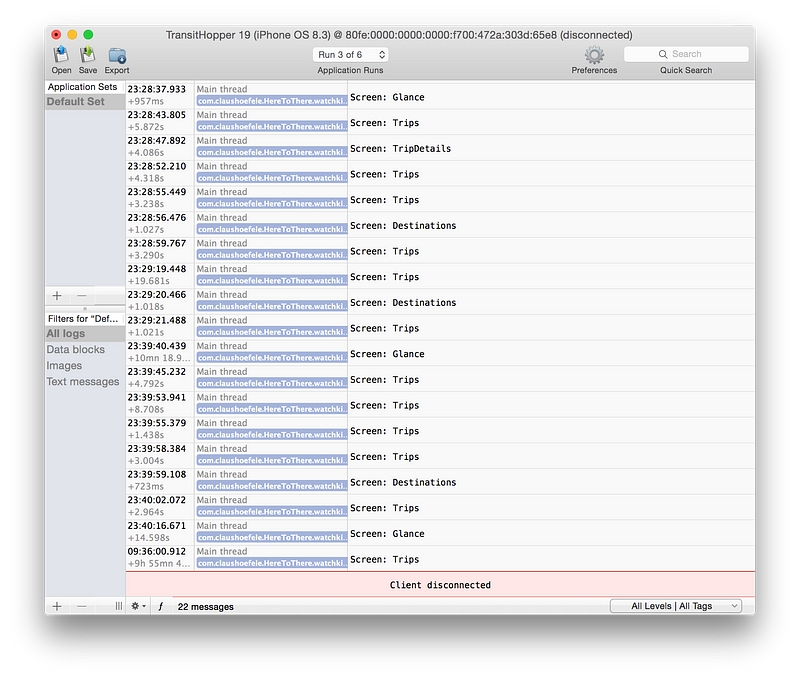The image size is (800, 679).
Task: Click the Quick Search field
Action: tap(686, 54)
